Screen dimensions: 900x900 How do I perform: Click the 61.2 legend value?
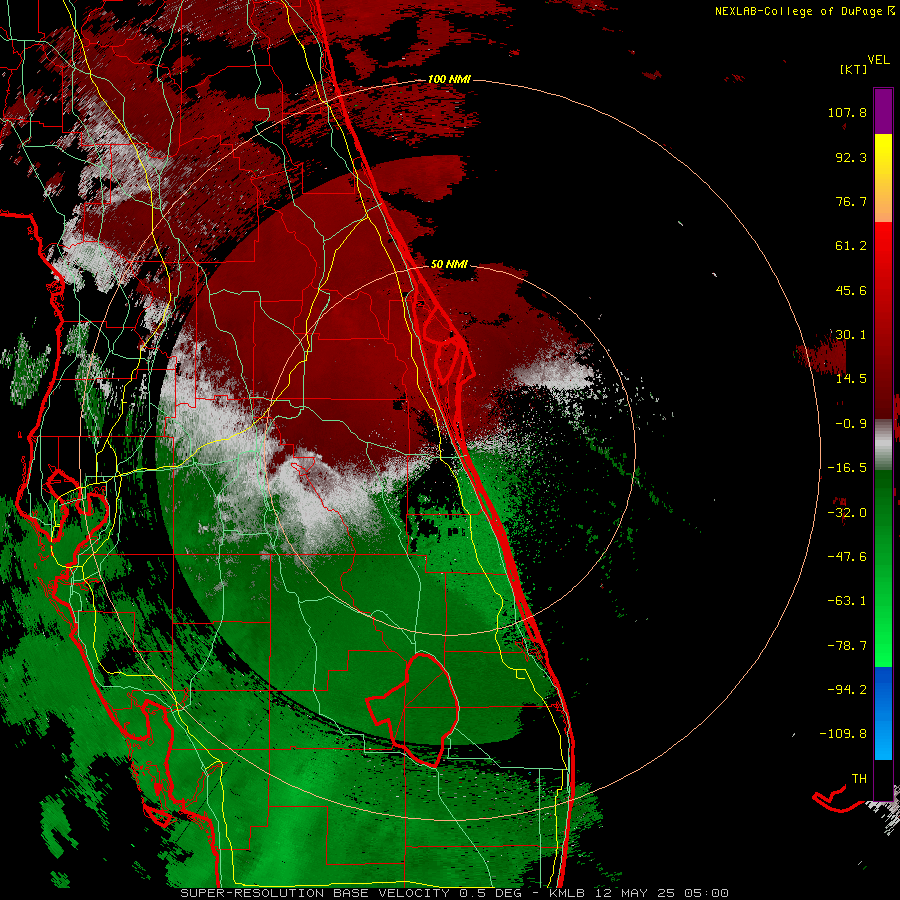tap(851, 246)
